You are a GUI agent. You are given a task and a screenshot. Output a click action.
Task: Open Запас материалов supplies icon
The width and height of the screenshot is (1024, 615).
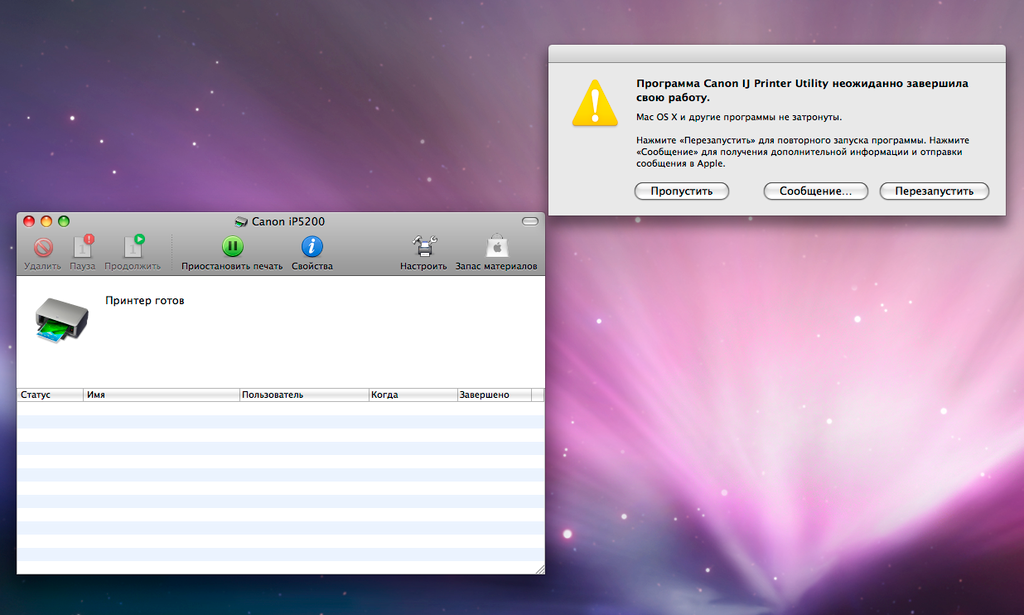pyautogui.click(x=497, y=246)
